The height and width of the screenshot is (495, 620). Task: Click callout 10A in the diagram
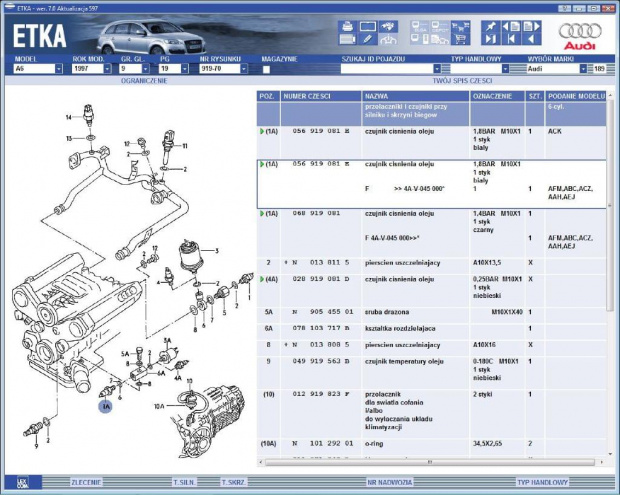159,406
